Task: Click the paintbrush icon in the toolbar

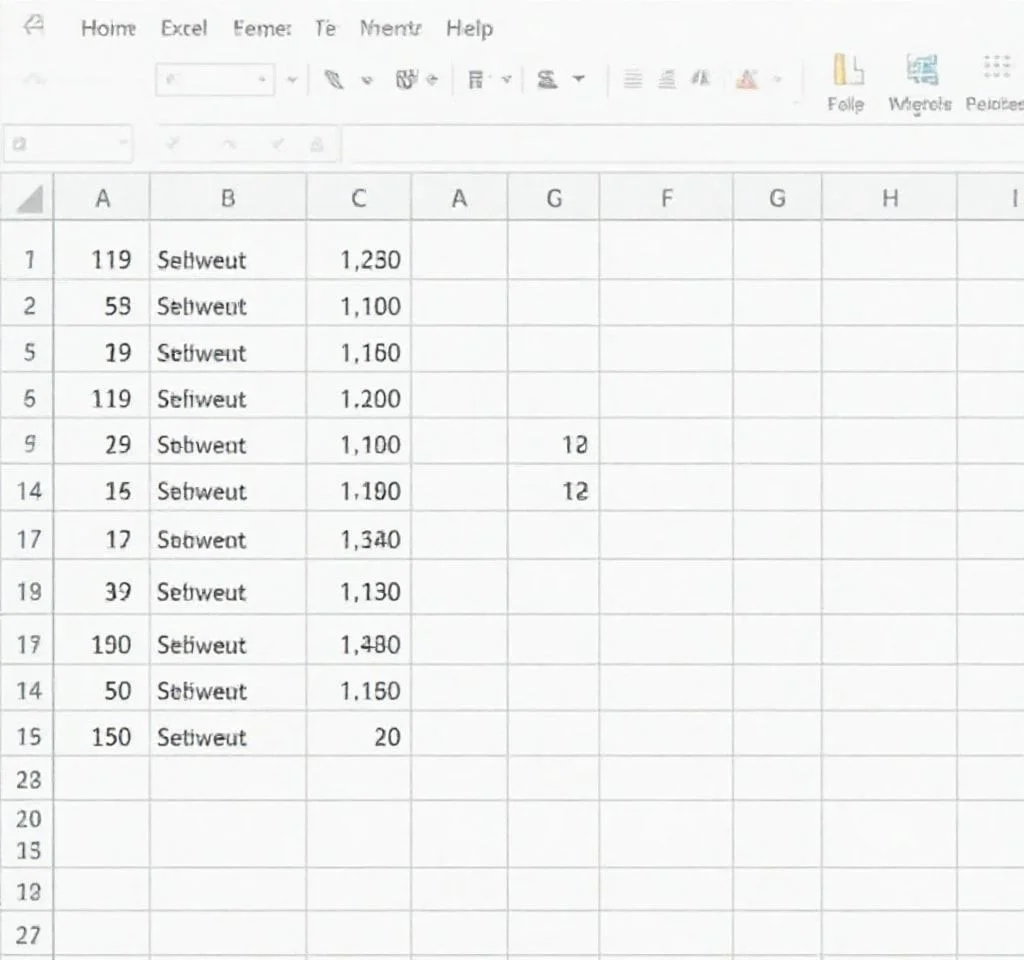Action: point(335,80)
